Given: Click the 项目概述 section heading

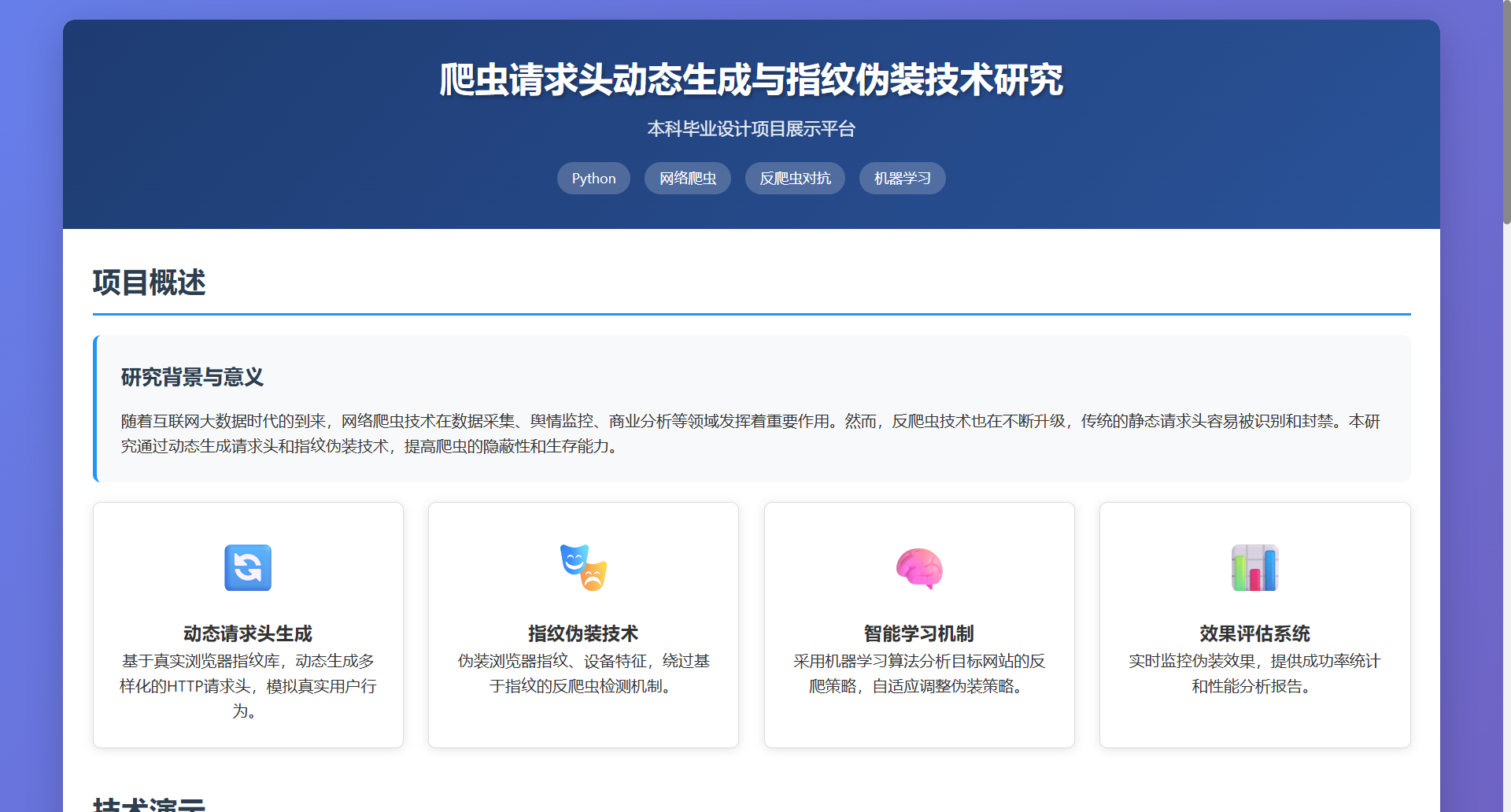Looking at the screenshot, I should (x=150, y=282).
